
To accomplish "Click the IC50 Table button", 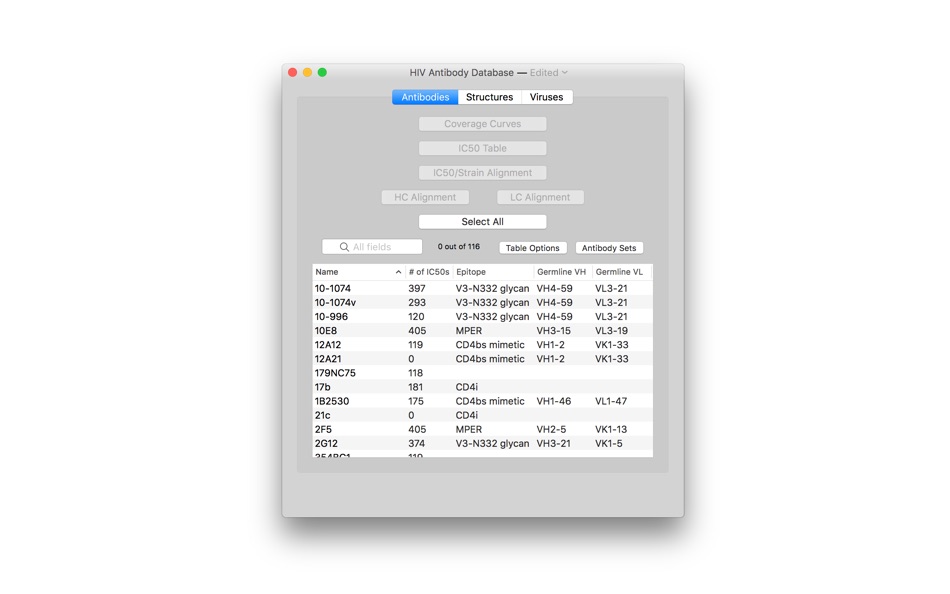I will click(x=482, y=148).
